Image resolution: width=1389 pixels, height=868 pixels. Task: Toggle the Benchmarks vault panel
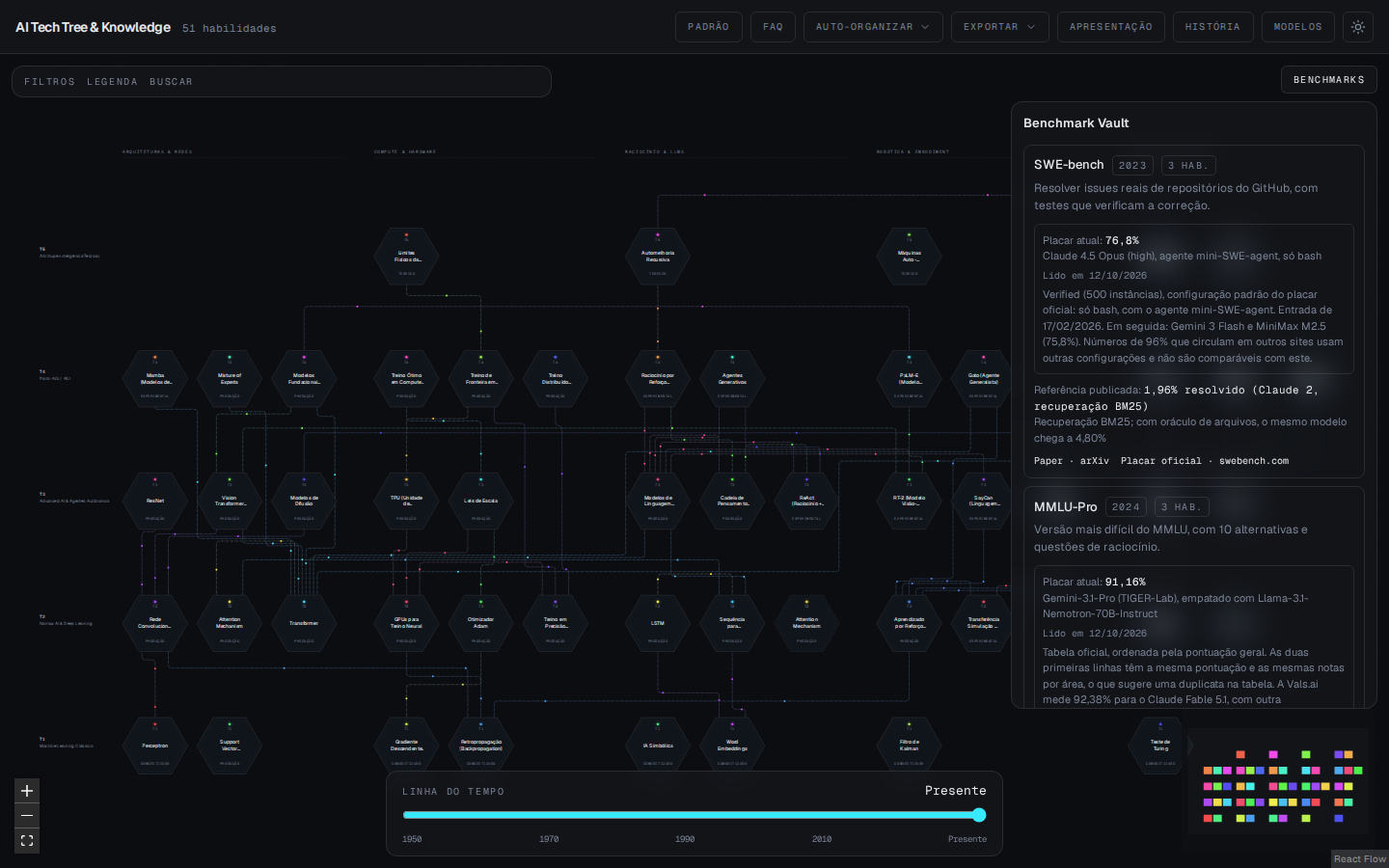coord(1329,80)
